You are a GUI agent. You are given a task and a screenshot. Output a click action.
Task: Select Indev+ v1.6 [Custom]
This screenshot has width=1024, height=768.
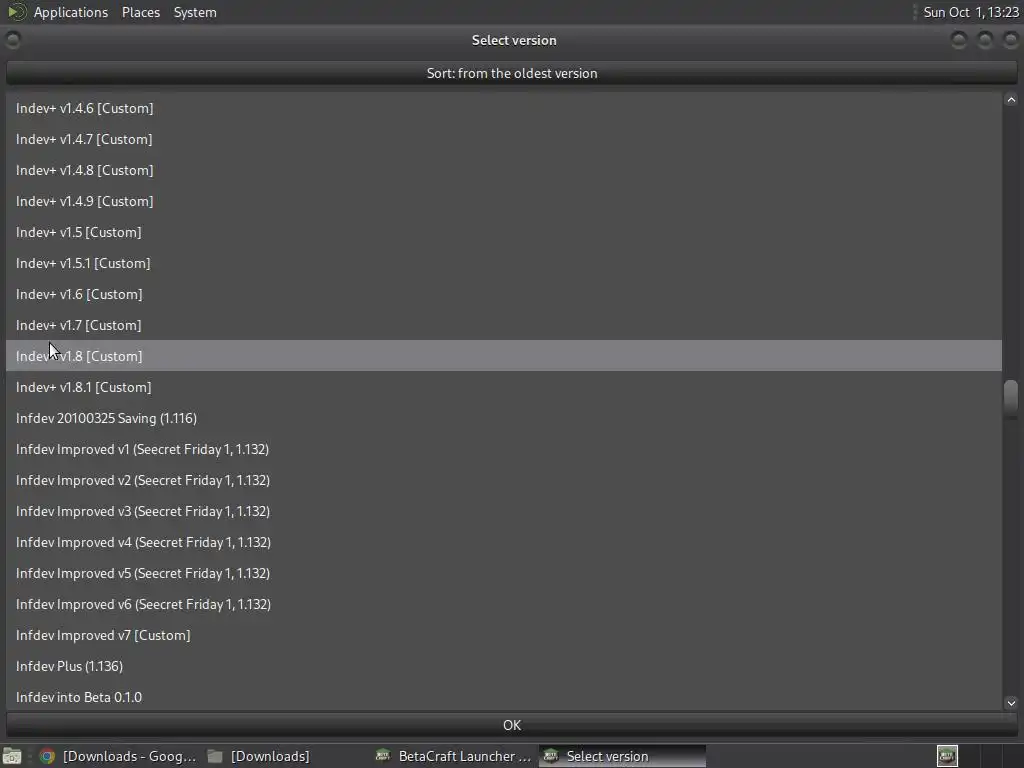tap(504, 295)
